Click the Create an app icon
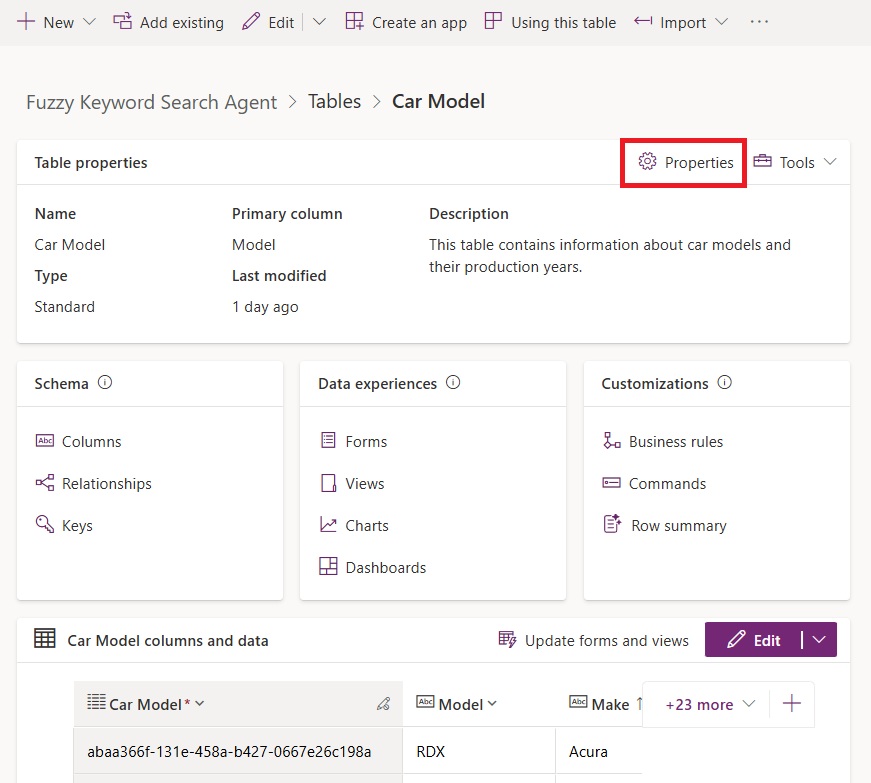Image resolution: width=871 pixels, height=783 pixels. [354, 21]
